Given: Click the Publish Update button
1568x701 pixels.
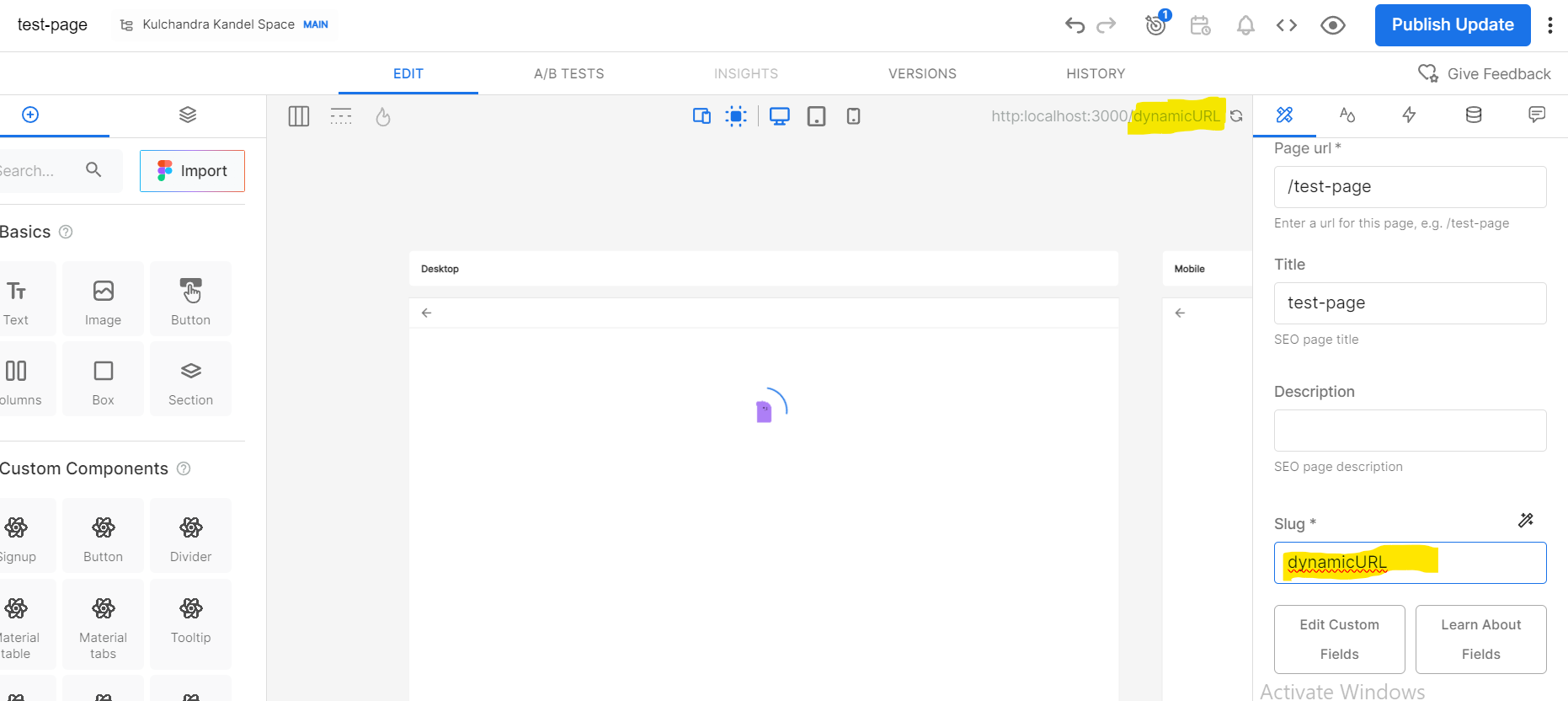Looking at the screenshot, I should click(x=1452, y=25).
